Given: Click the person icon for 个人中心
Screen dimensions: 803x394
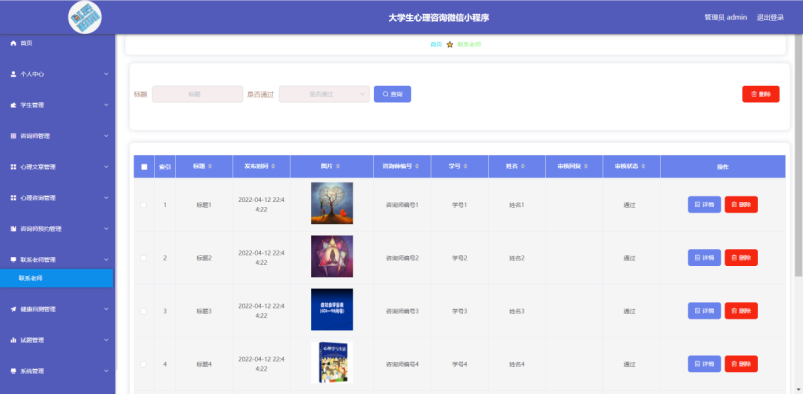Looking at the screenshot, I should (x=13, y=74).
